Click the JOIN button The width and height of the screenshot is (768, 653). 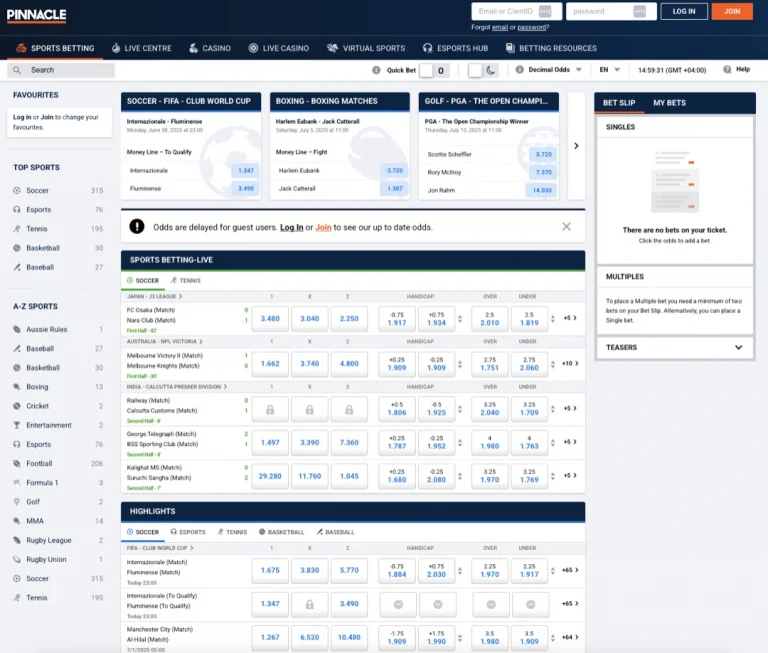[732, 11]
